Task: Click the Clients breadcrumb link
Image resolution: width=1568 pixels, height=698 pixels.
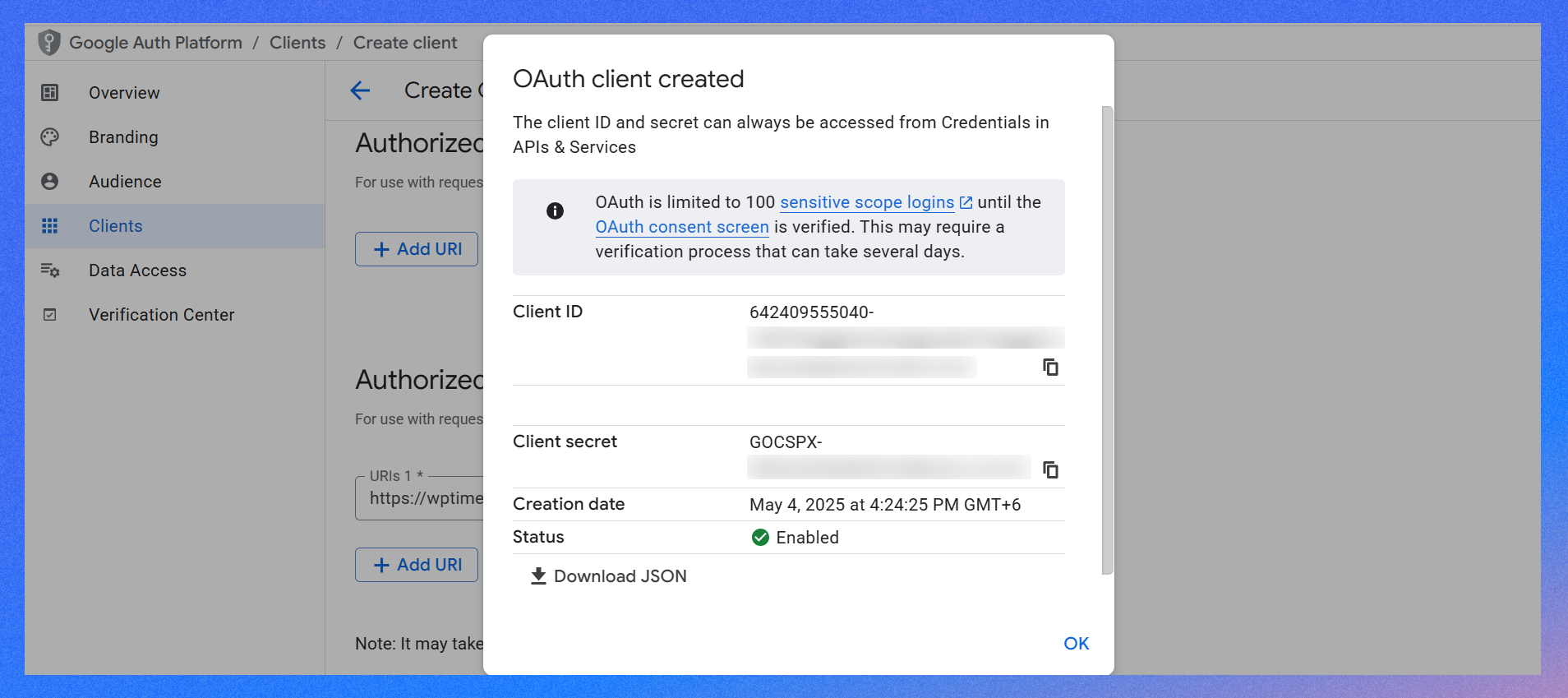Action: click(x=297, y=43)
